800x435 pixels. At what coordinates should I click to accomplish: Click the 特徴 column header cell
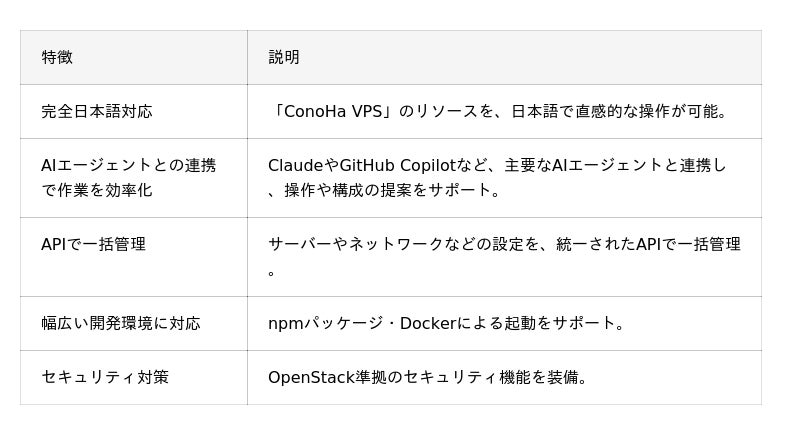coord(57,57)
